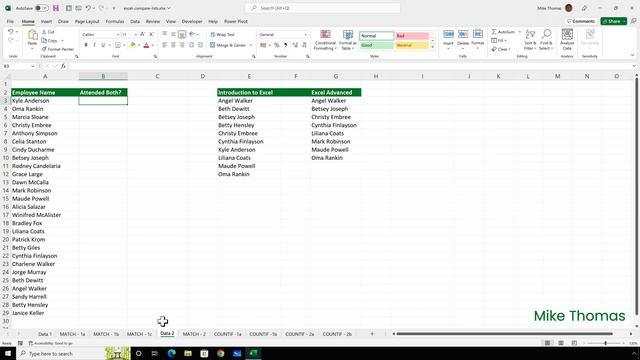Toggle align left
Viewport: 640px width, 360px height.
(x=164, y=45)
